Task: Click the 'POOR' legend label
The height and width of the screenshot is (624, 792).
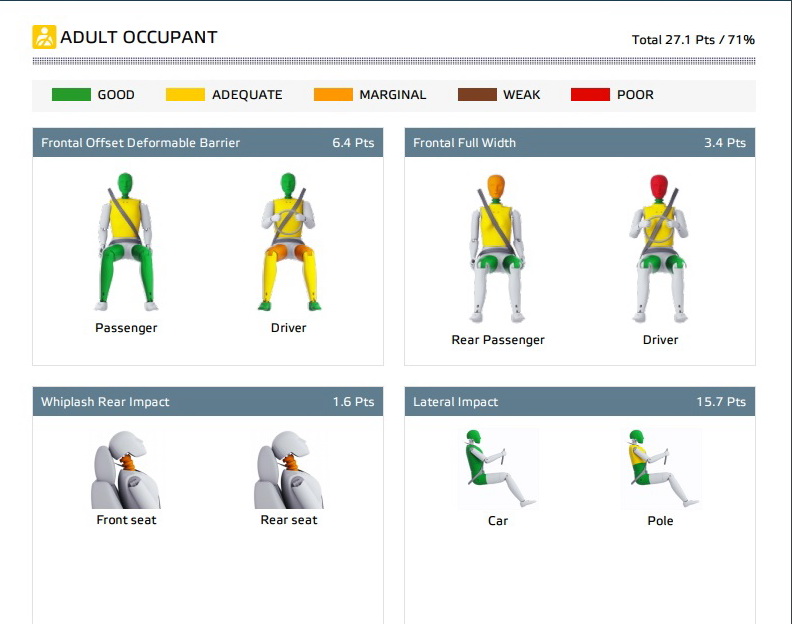Action: click(635, 95)
